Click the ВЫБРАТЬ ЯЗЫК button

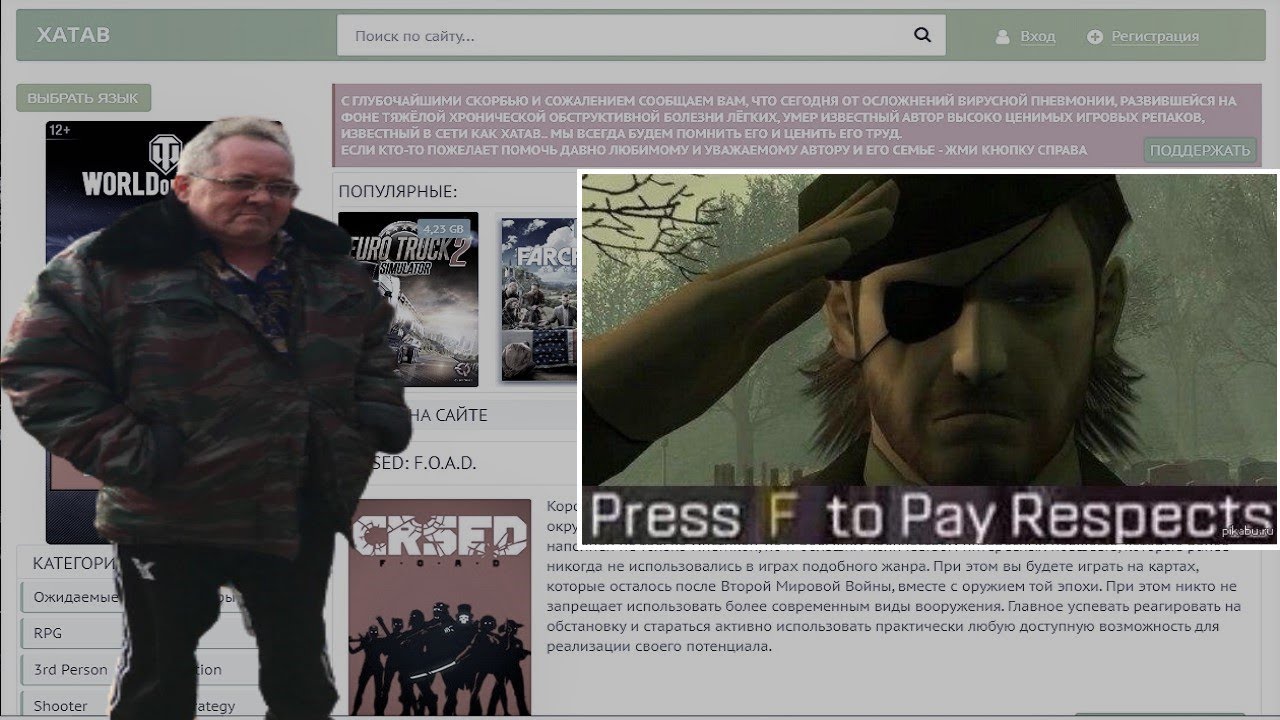(83, 98)
